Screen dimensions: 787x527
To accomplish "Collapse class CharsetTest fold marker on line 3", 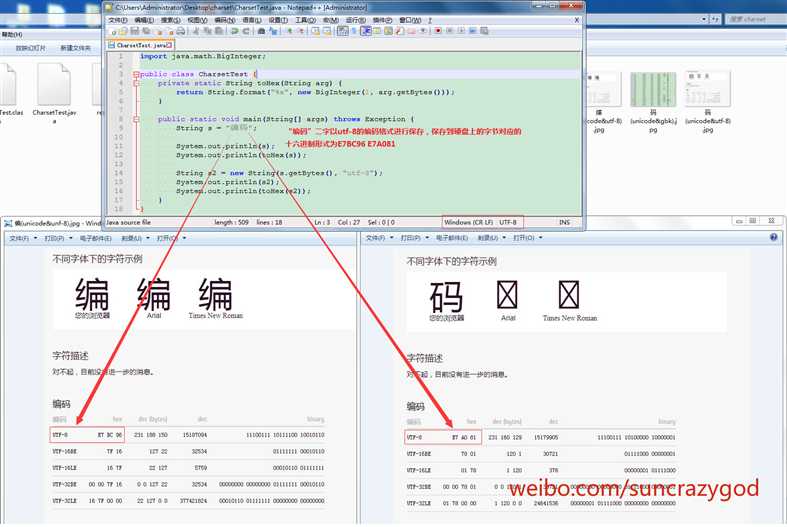I will click(136, 74).
